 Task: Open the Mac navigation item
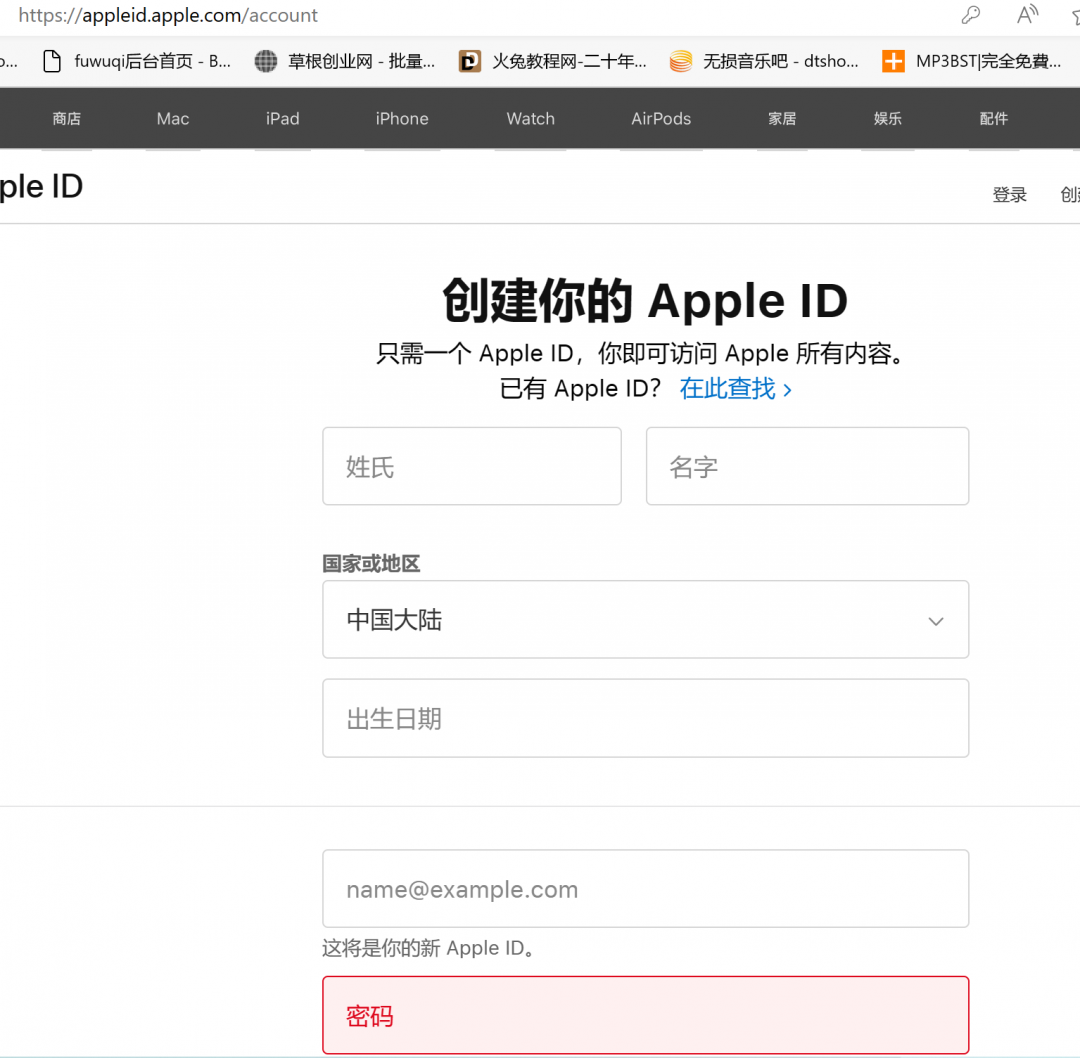(x=173, y=118)
